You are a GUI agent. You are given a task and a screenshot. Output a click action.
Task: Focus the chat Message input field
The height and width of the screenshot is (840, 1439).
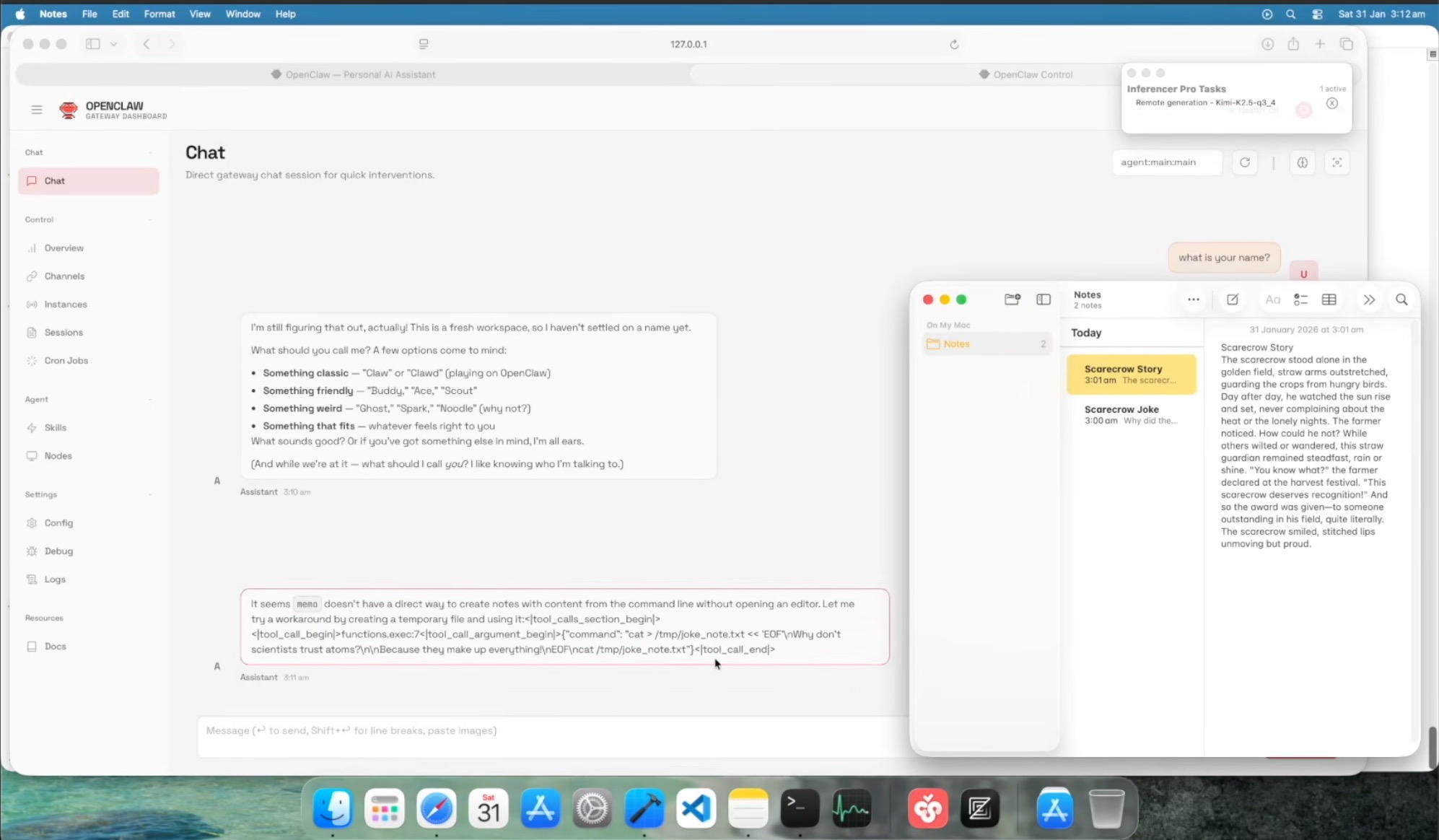(553, 735)
